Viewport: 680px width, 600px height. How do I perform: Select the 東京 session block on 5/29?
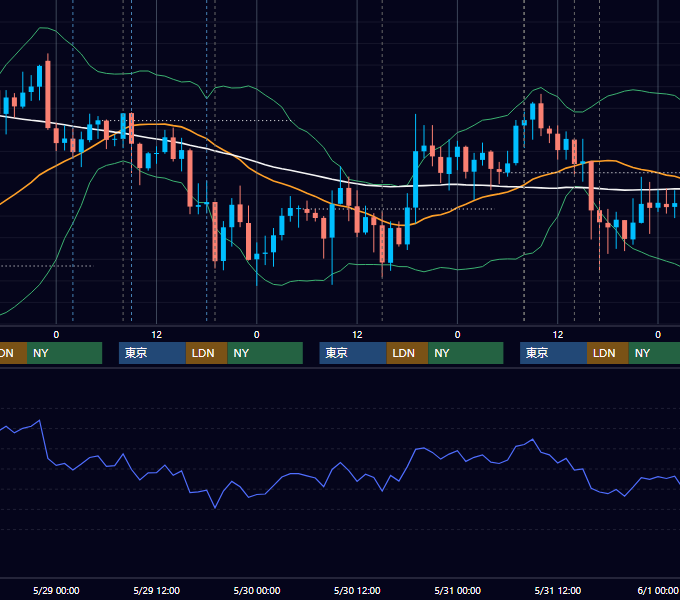pos(152,353)
